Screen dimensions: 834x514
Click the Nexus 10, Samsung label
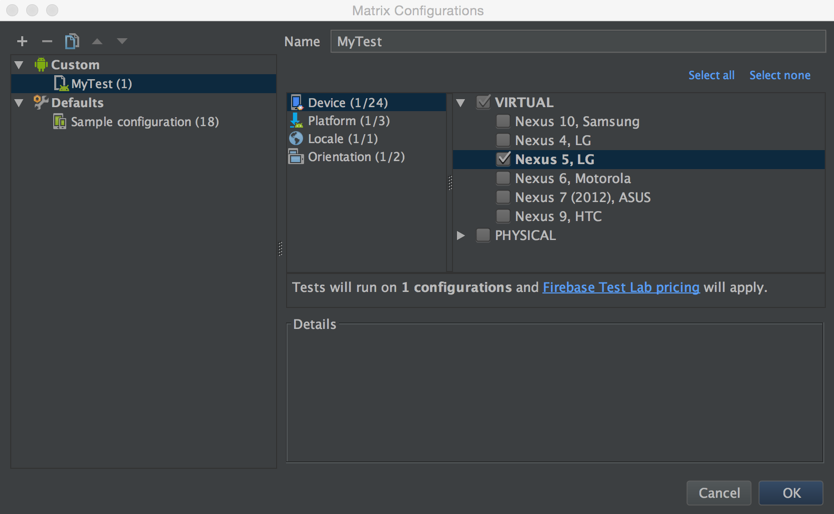tap(577, 121)
